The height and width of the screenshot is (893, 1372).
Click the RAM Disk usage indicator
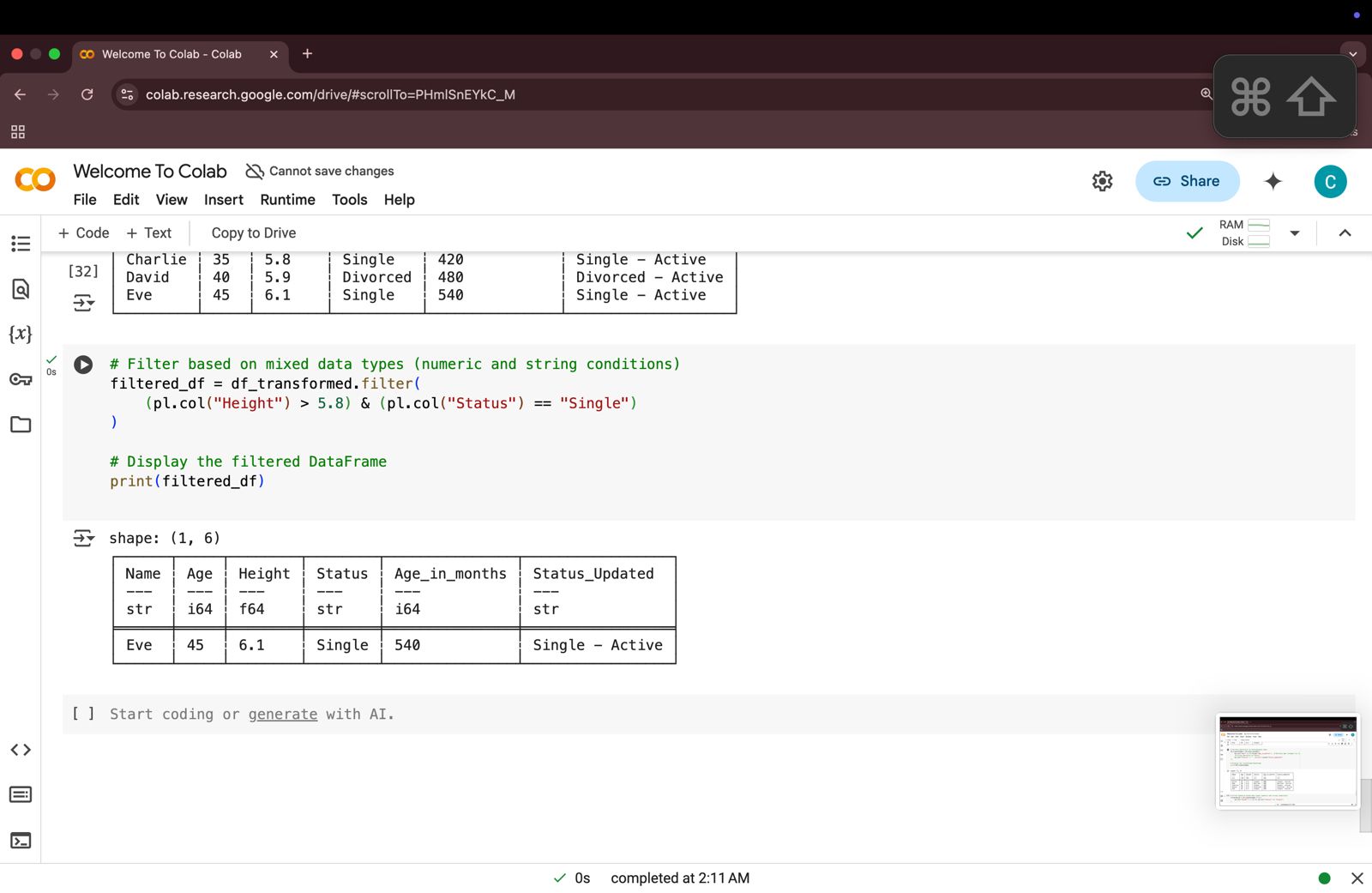(x=1244, y=233)
